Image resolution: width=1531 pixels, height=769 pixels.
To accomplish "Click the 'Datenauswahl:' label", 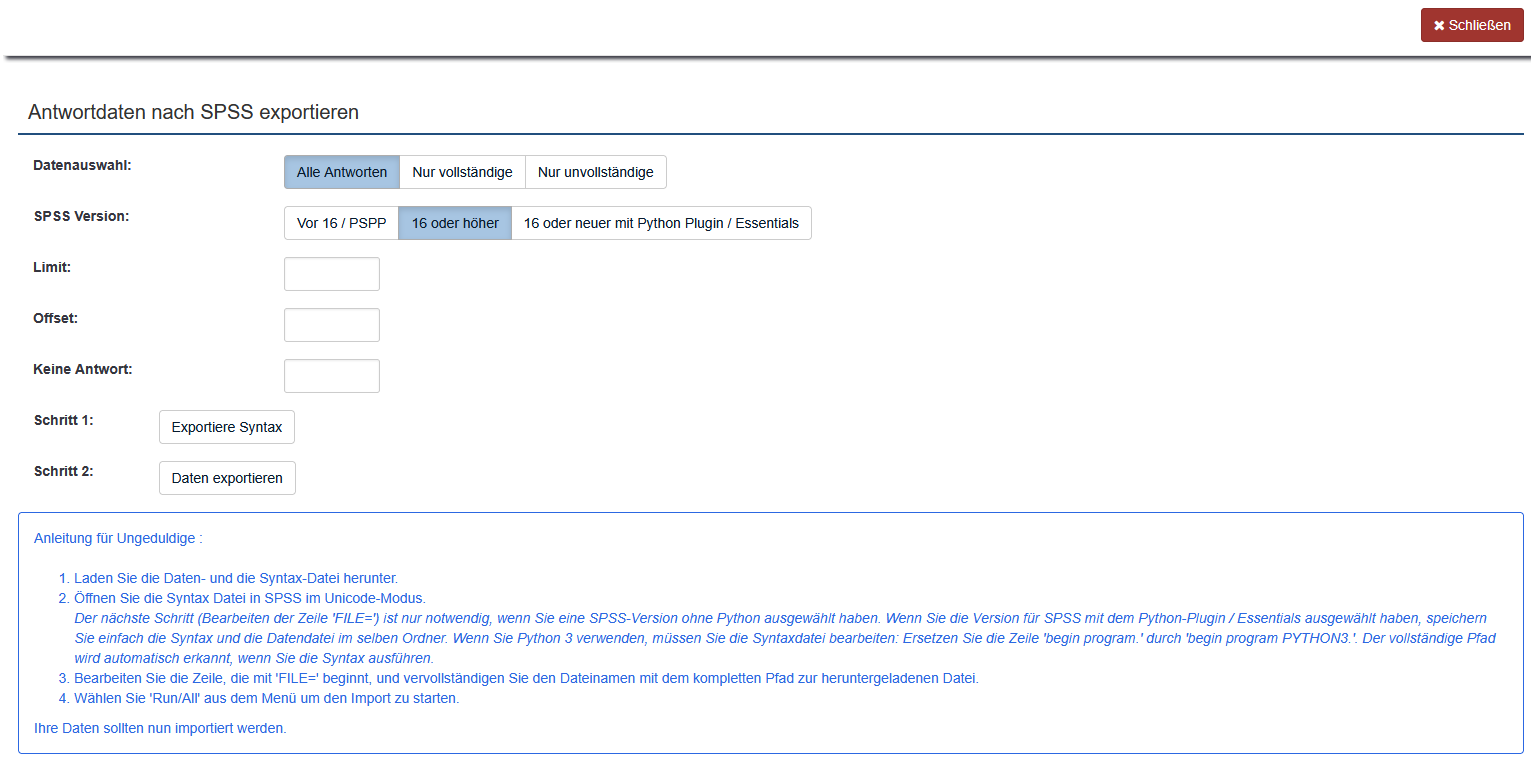I will (x=82, y=165).
